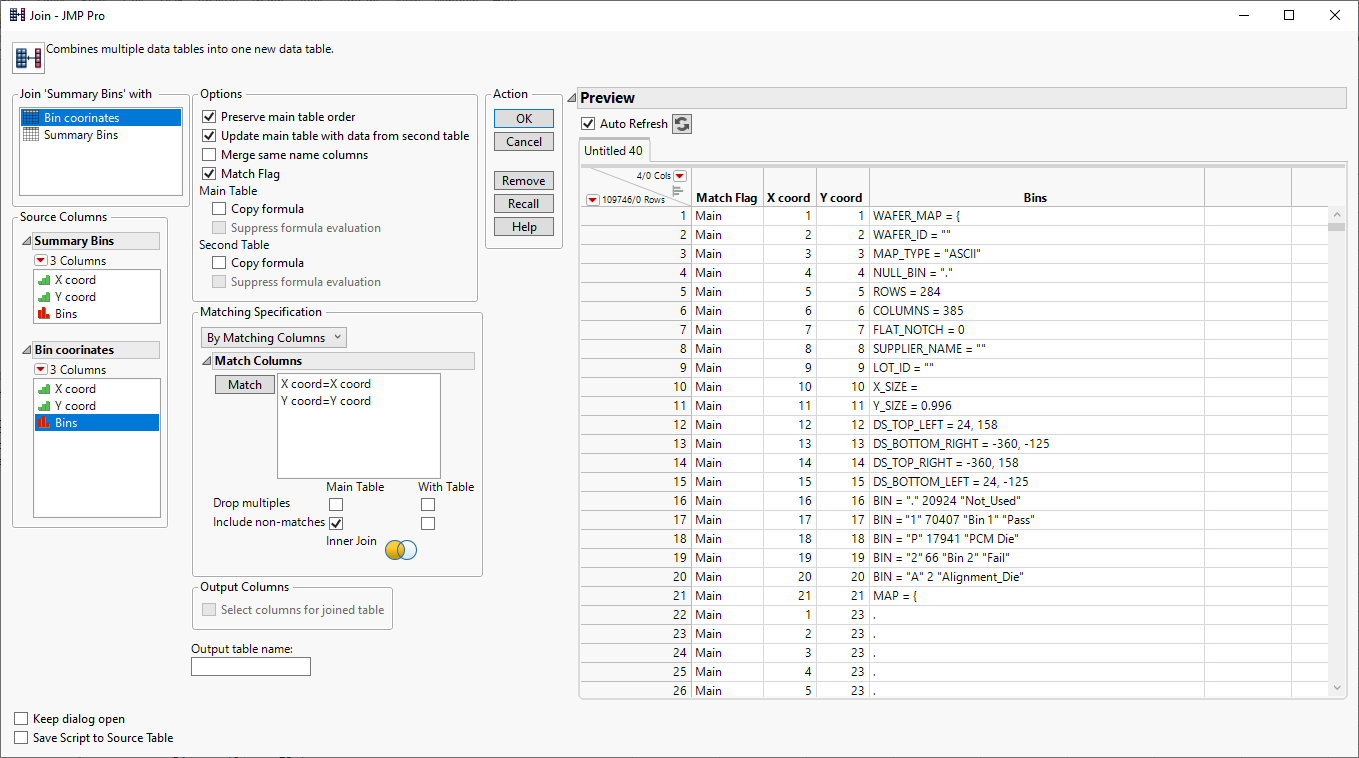Viewport: 1359px width, 758px height.
Task: Click the Join tool icon beside the description
Action: click(x=27, y=57)
